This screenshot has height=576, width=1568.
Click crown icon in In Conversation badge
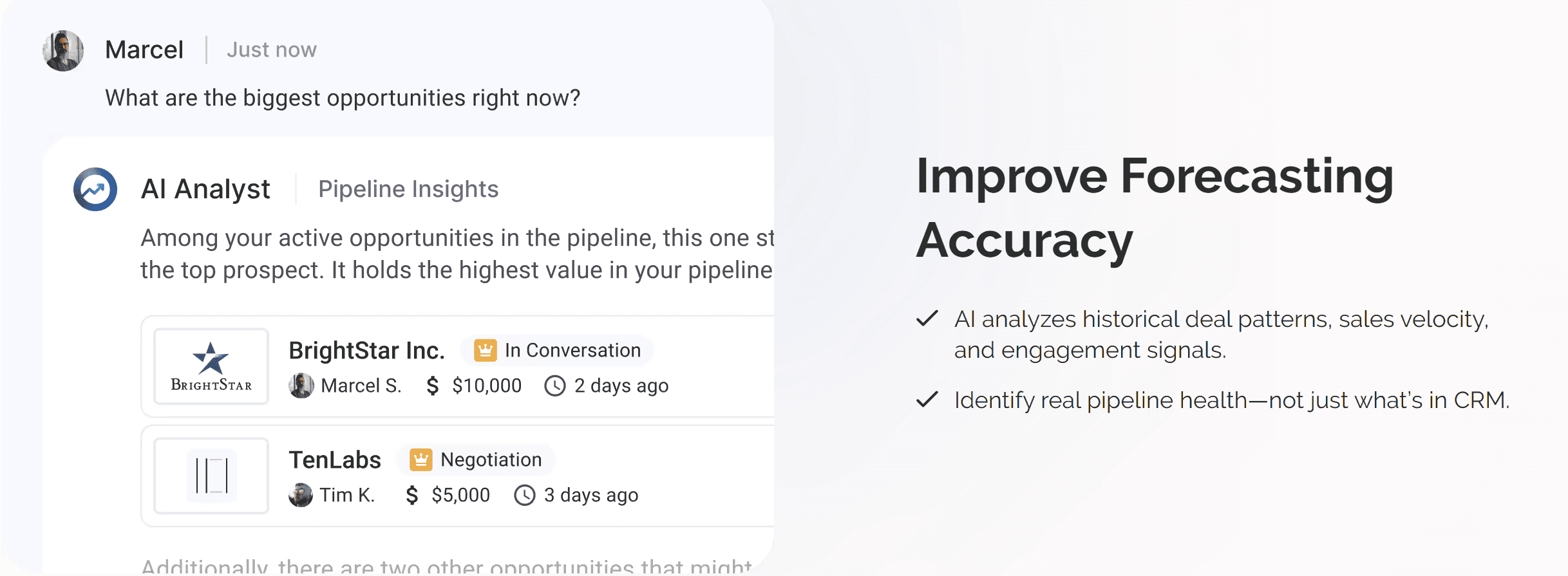pyautogui.click(x=485, y=350)
